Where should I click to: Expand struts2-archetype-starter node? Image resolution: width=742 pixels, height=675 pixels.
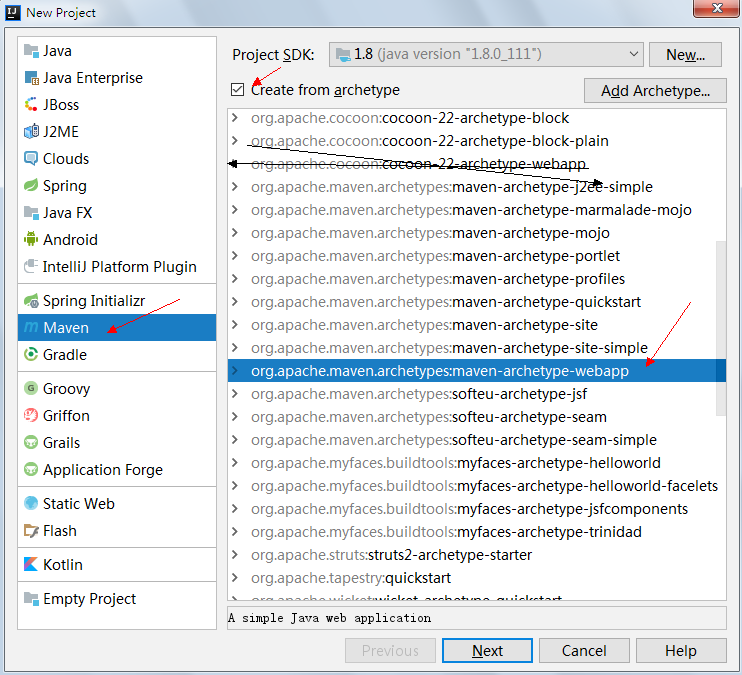(x=235, y=555)
